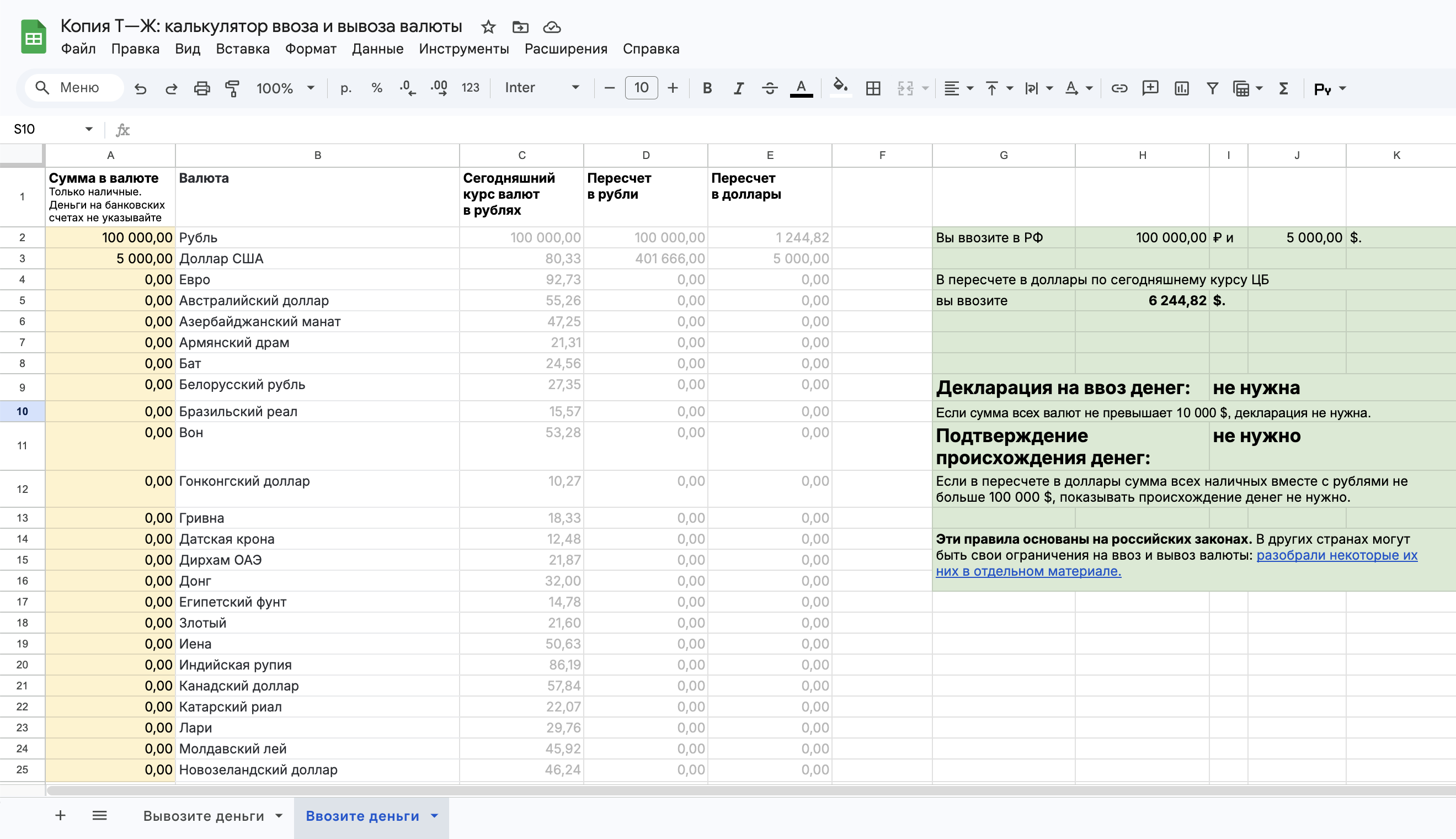Click the create filter funnel icon
Image resolution: width=1456 pixels, height=839 pixels.
click(1212, 88)
